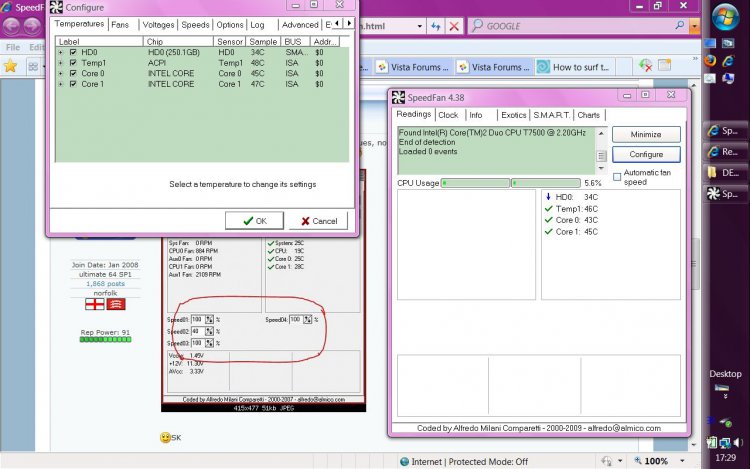
Task: Click the search magnifier icon
Action: [680, 25]
